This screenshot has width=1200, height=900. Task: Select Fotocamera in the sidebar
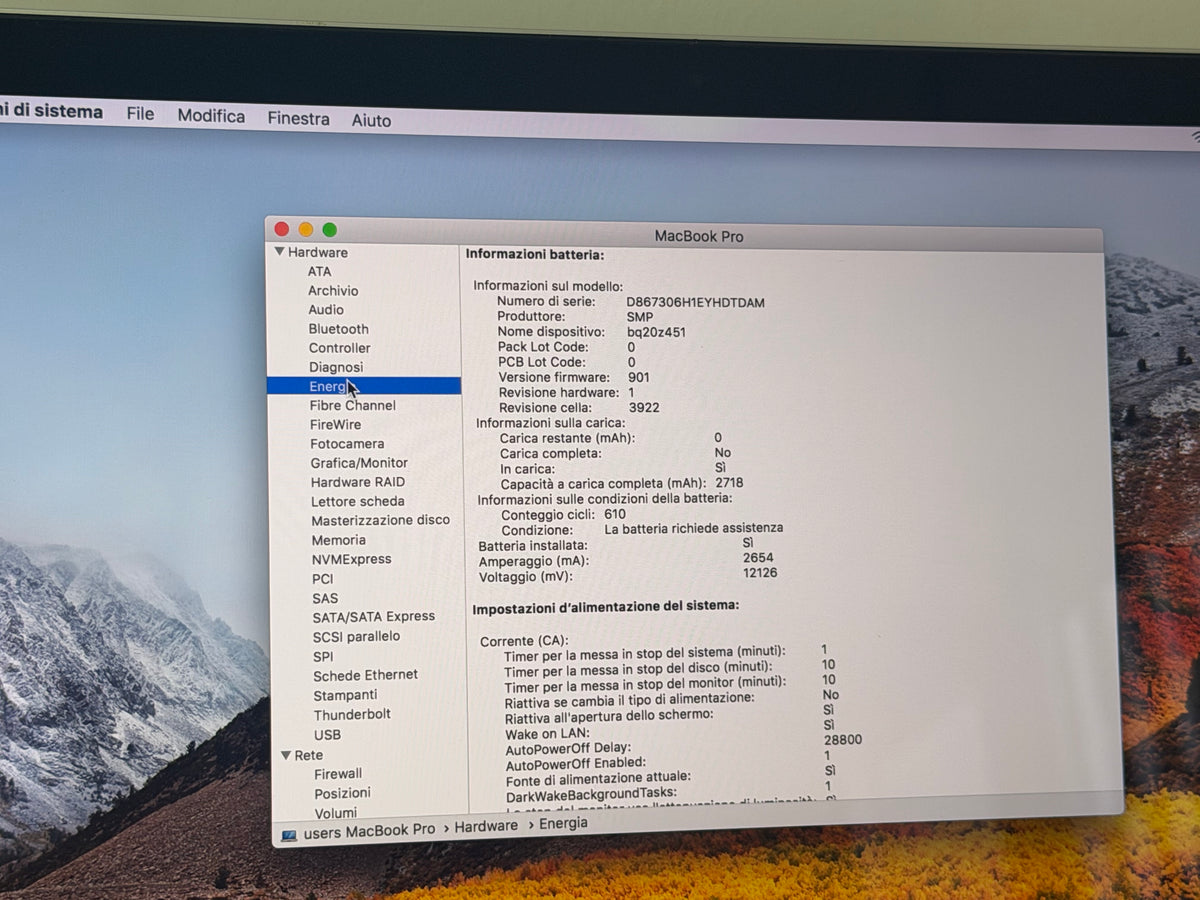(x=347, y=443)
